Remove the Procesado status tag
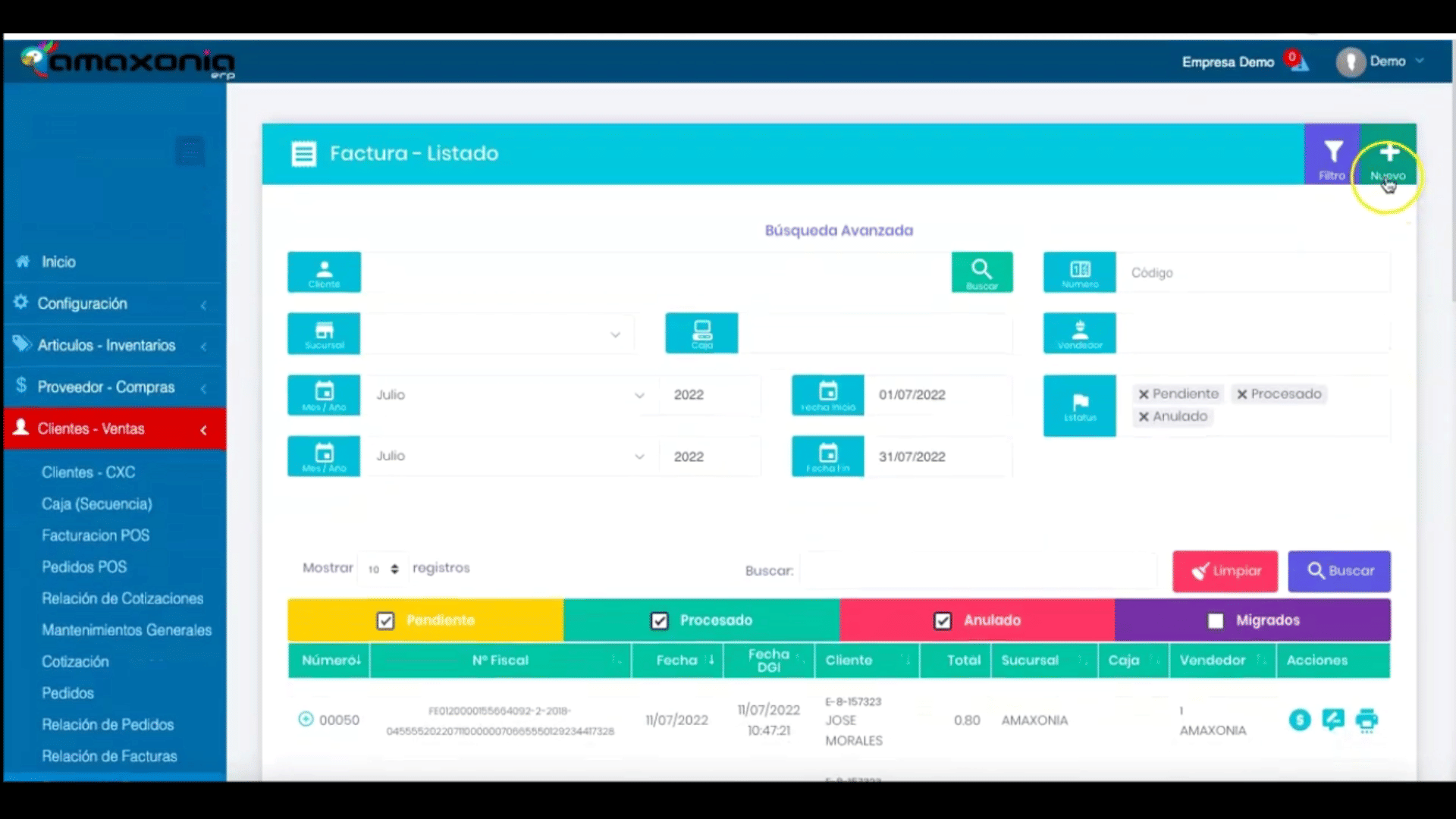The height and width of the screenshot is (819, 1456). point(1242,394)
